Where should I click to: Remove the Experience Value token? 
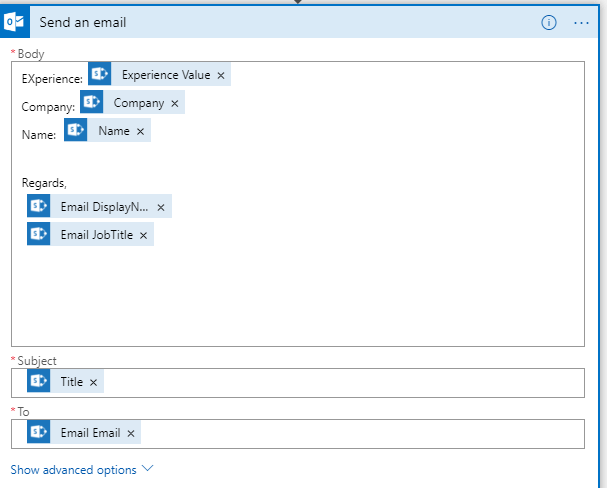pyautogui.click(x=221, y=75)
